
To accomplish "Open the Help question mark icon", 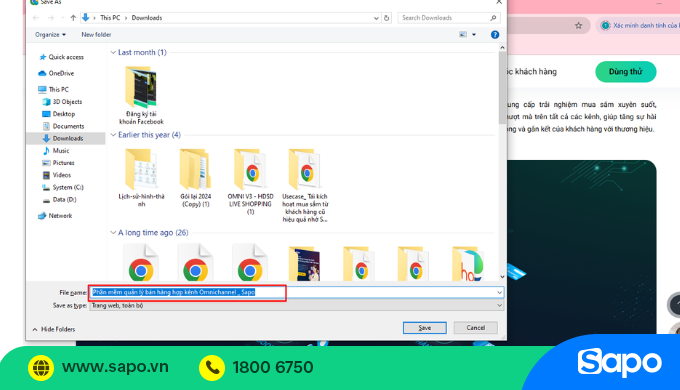I will (494, 35).
